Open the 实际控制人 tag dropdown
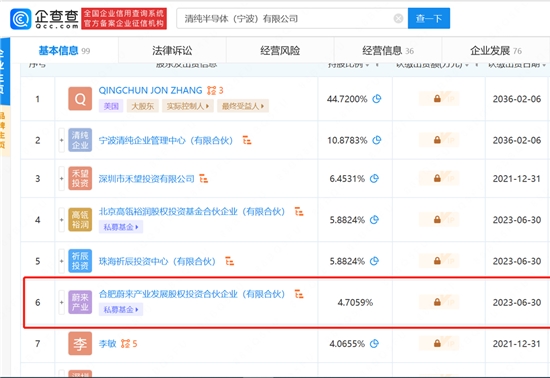 pos(188,106)
